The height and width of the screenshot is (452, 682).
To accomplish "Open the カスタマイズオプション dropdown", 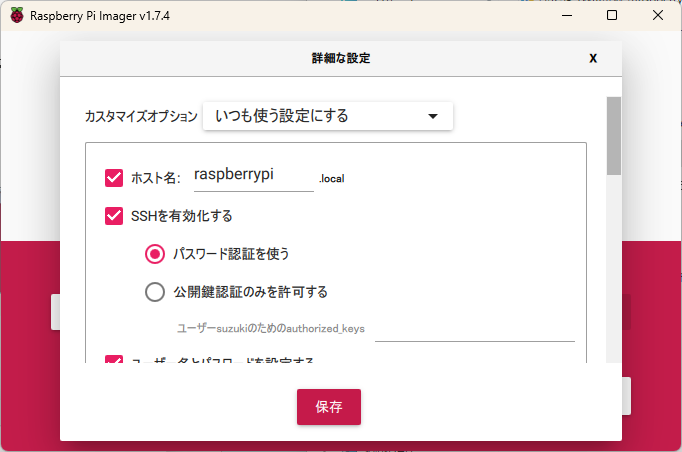I will [x=327, y=116].
